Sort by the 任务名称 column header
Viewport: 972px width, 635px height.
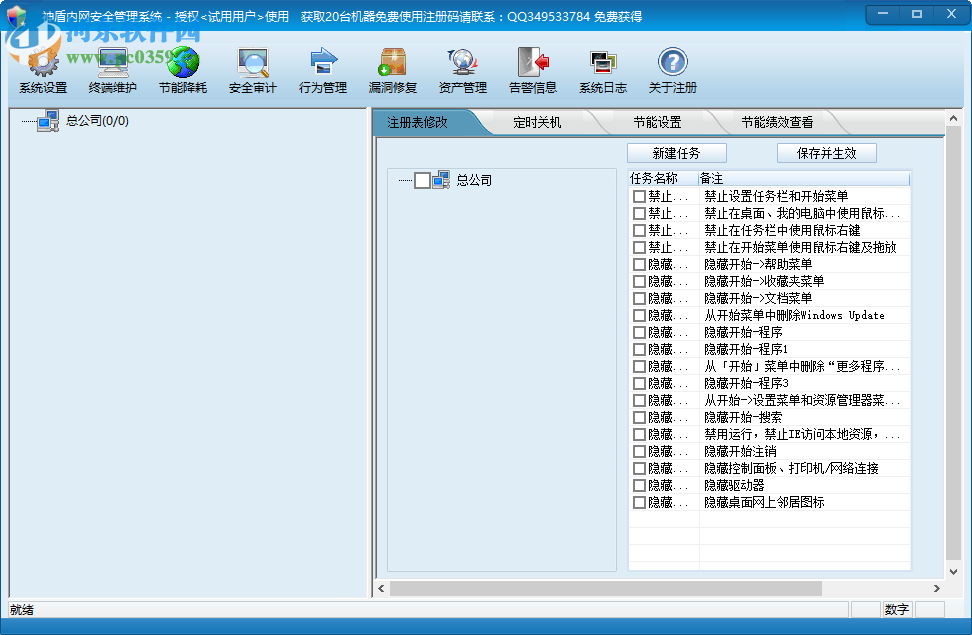663,179
